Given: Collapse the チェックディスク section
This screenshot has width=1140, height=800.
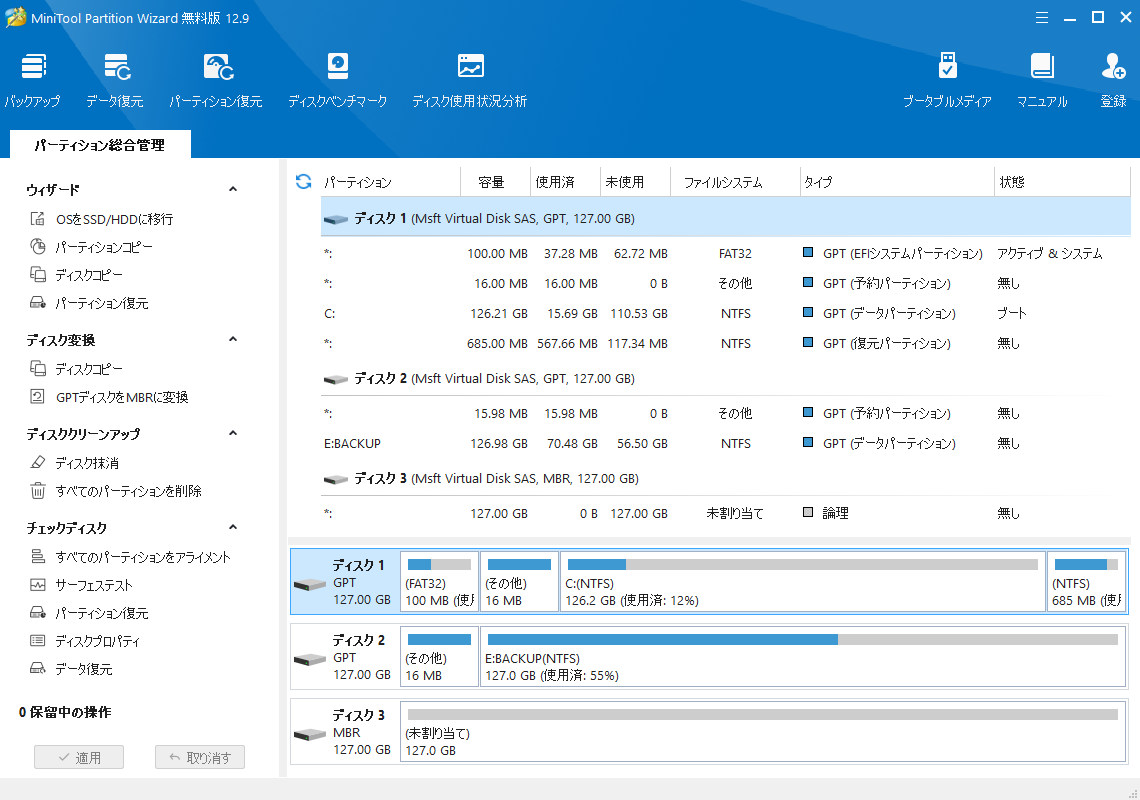Looking at the screenshot, I should point(233,527).
